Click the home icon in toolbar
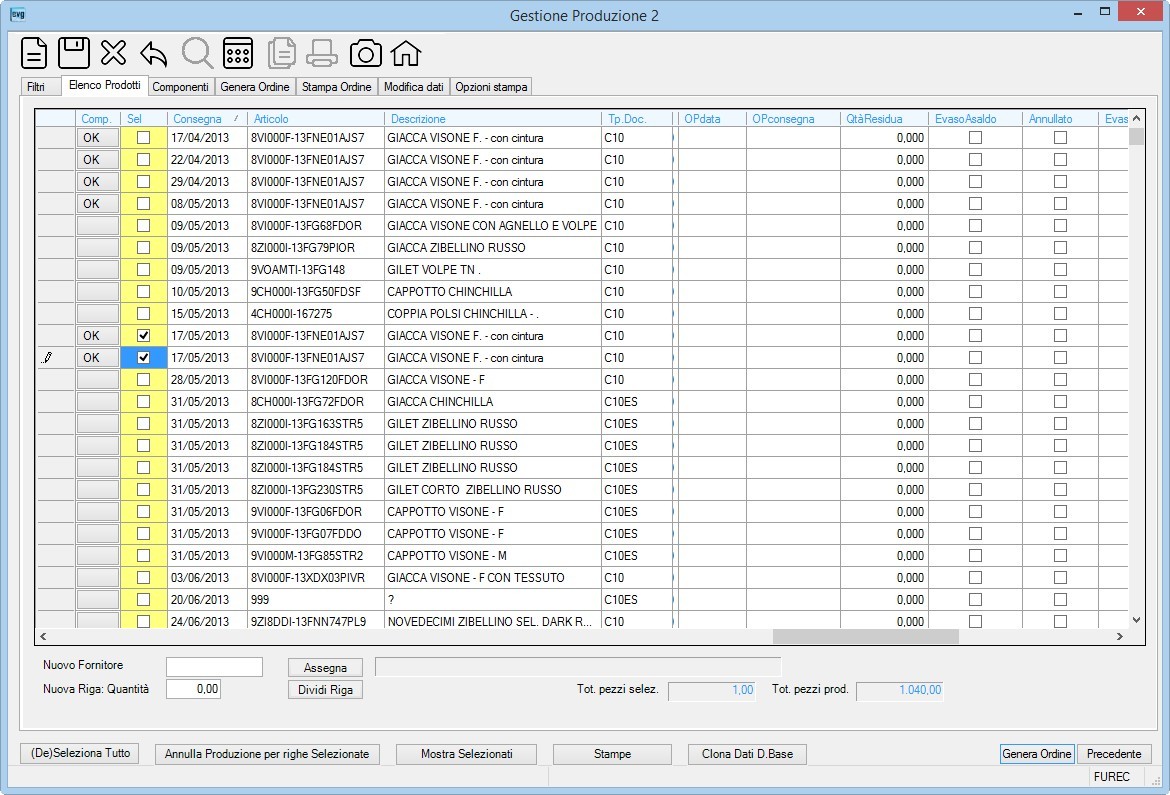The image size is (1170, 795). click(x=406, y=54)
